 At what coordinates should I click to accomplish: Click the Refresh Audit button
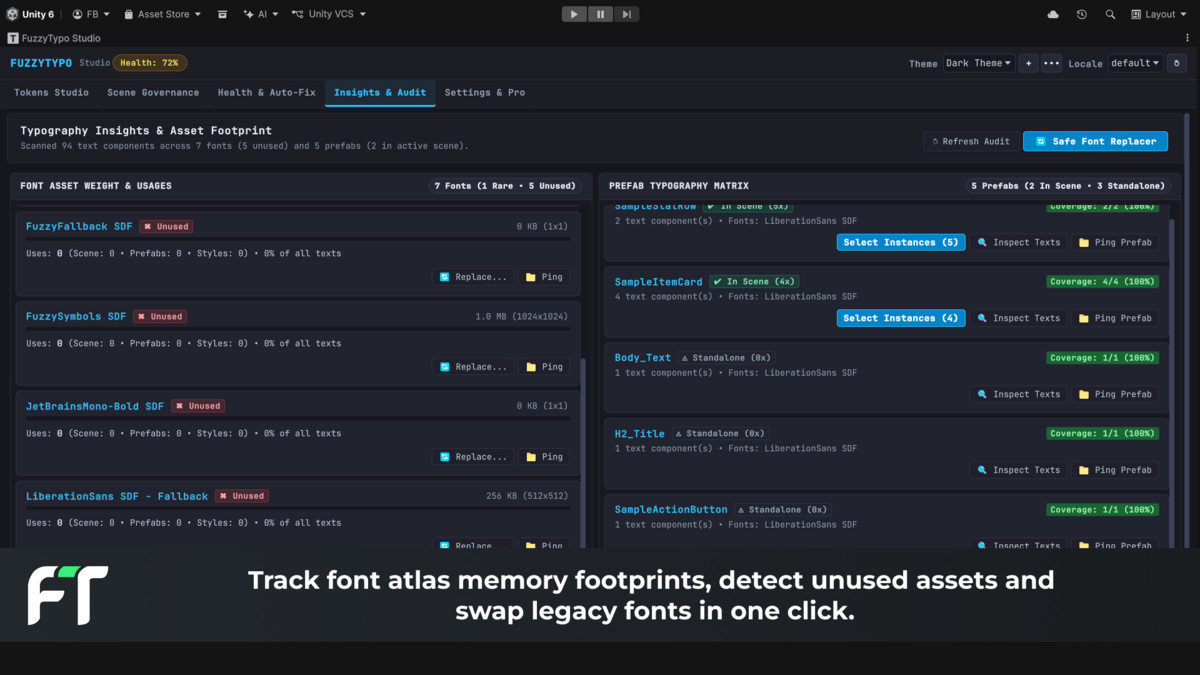pyautogui.click(x=971, y=141)
